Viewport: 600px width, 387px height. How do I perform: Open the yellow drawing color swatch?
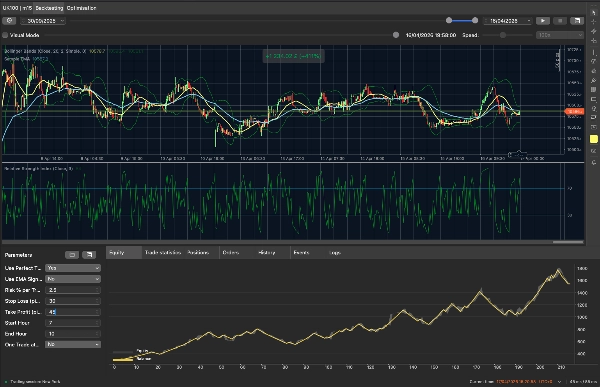pos(593,139)
